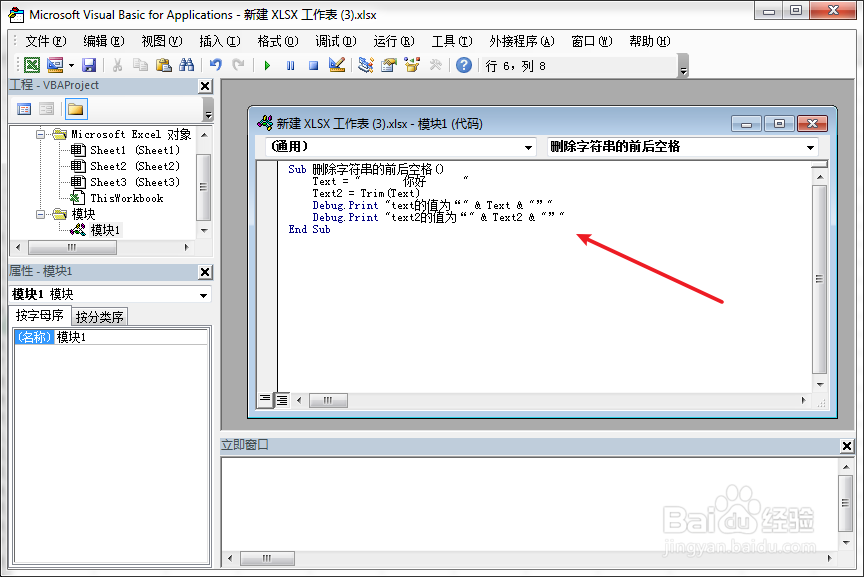Open the 外接程序 menu
This screenshot has width=864, height=577.
point(521,41)
